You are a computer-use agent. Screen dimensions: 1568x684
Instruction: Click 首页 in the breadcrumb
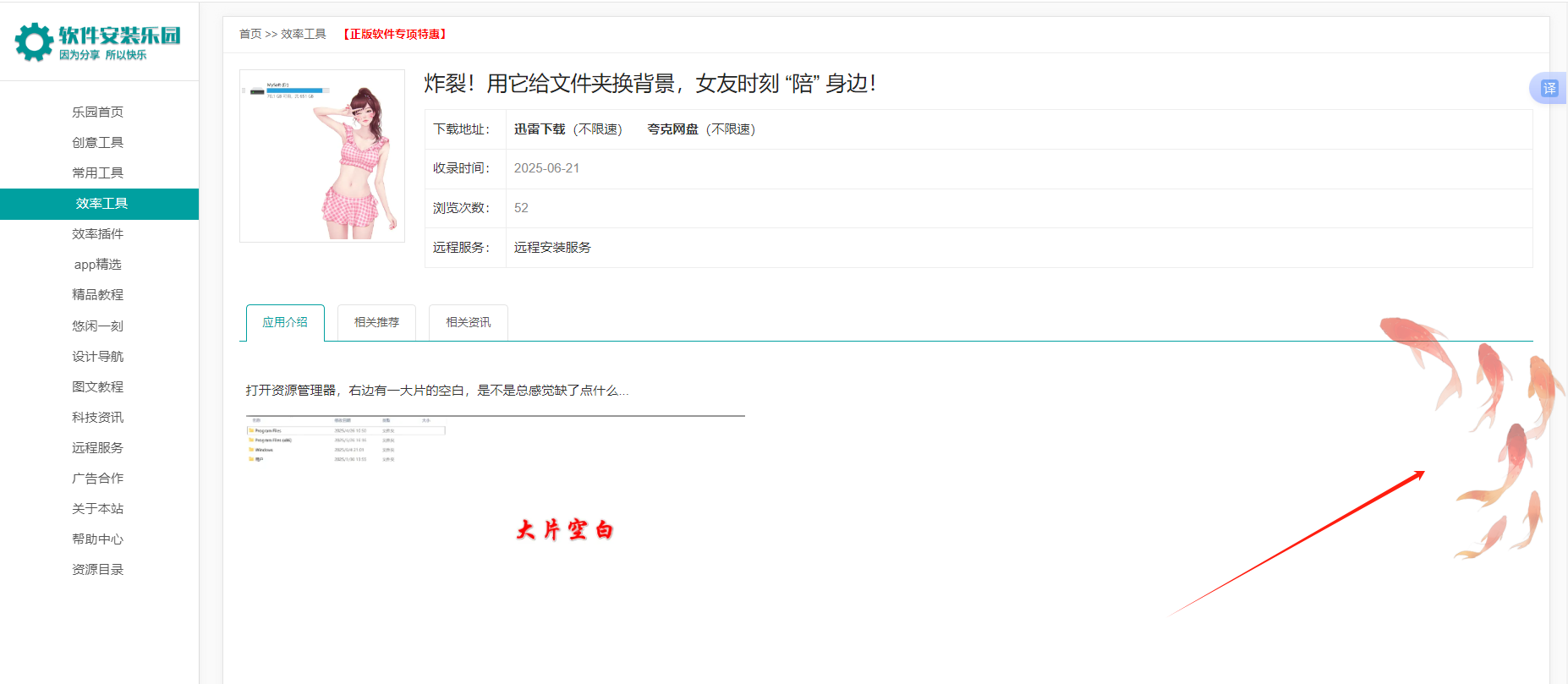tap(250, 34)
